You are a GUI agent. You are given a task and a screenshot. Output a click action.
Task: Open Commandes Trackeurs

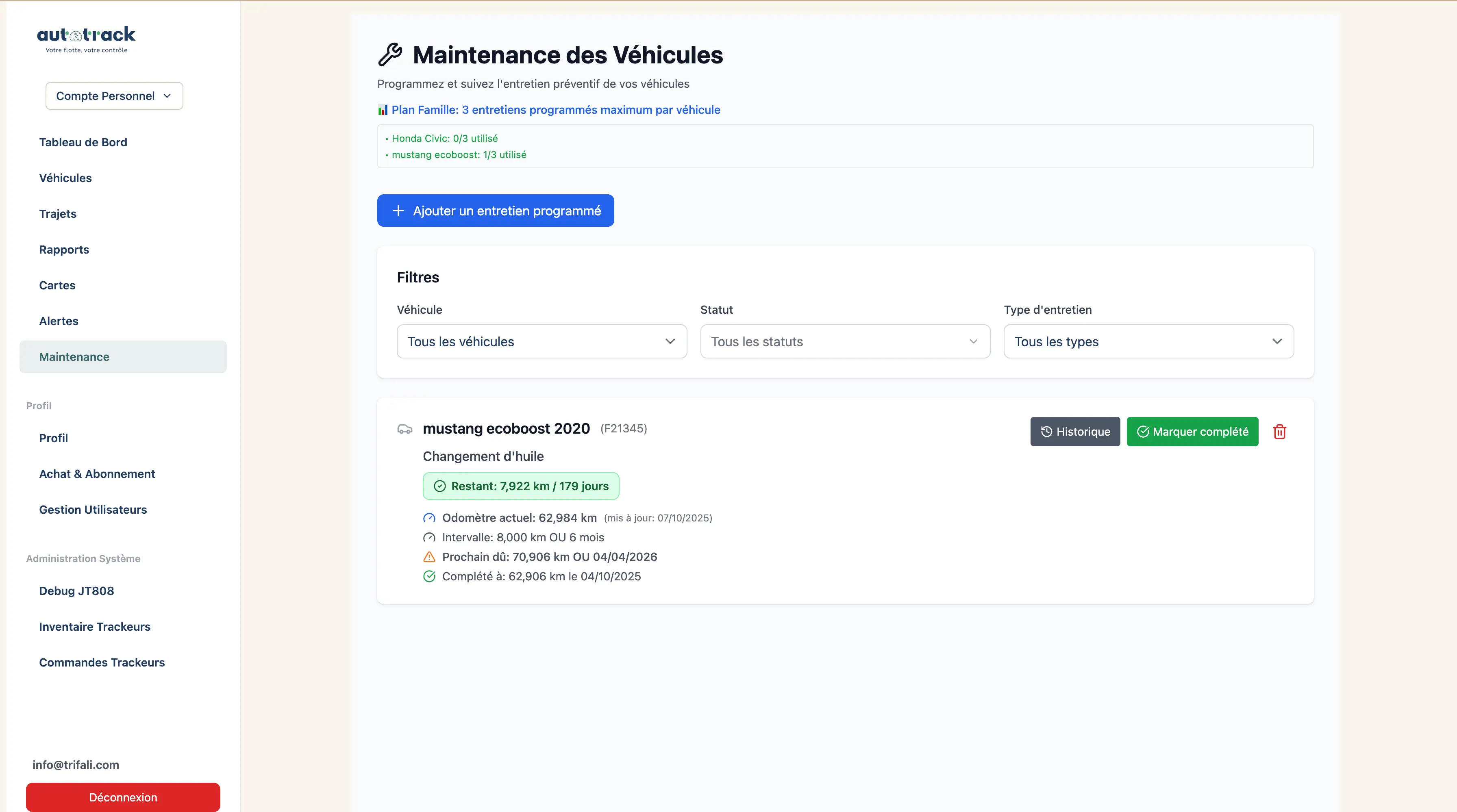tap(102, 663)
